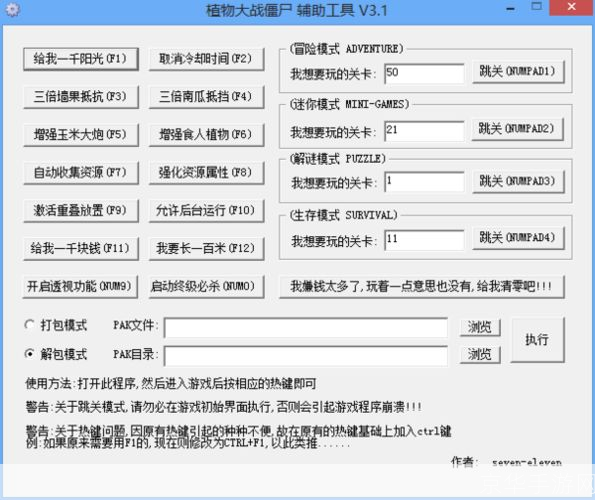
Task: Click the gear app icon in title bar
Action: [12, 9]
